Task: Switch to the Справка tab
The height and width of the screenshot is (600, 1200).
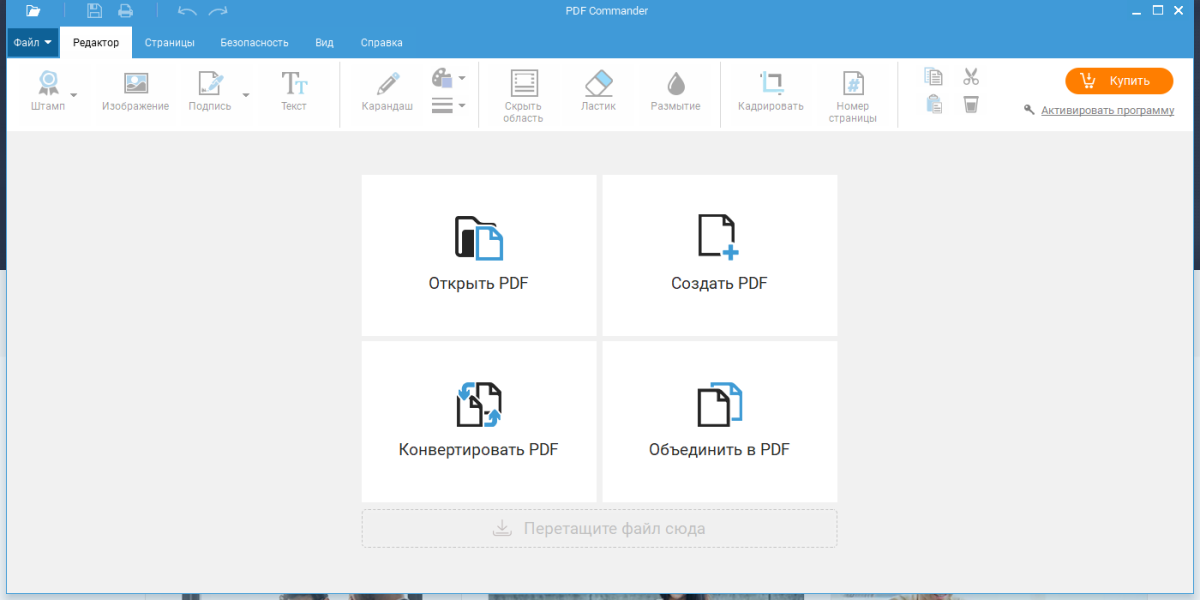Action: [x=382, y=43]
